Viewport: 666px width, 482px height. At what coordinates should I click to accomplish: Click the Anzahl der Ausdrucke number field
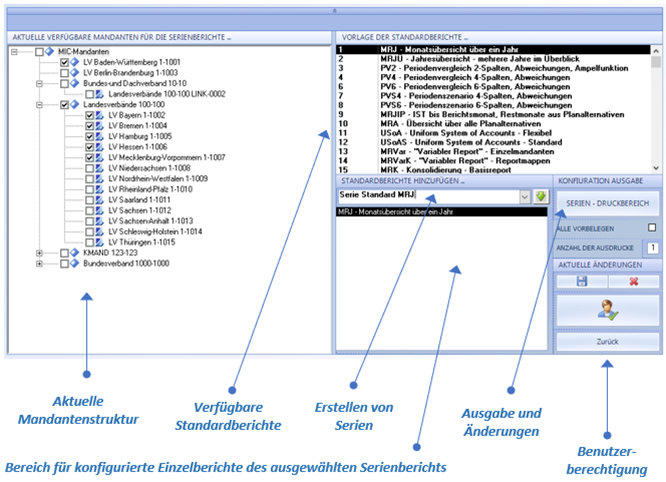coord(652,247)
